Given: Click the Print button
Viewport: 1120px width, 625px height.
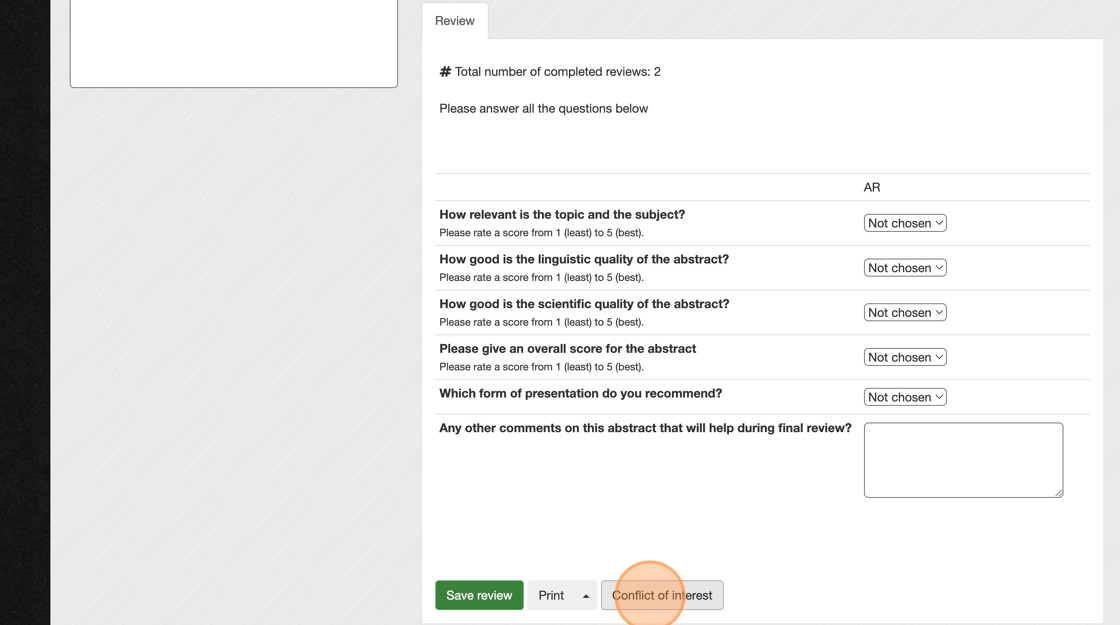Looking at the screenshot, I should [551, 596].
